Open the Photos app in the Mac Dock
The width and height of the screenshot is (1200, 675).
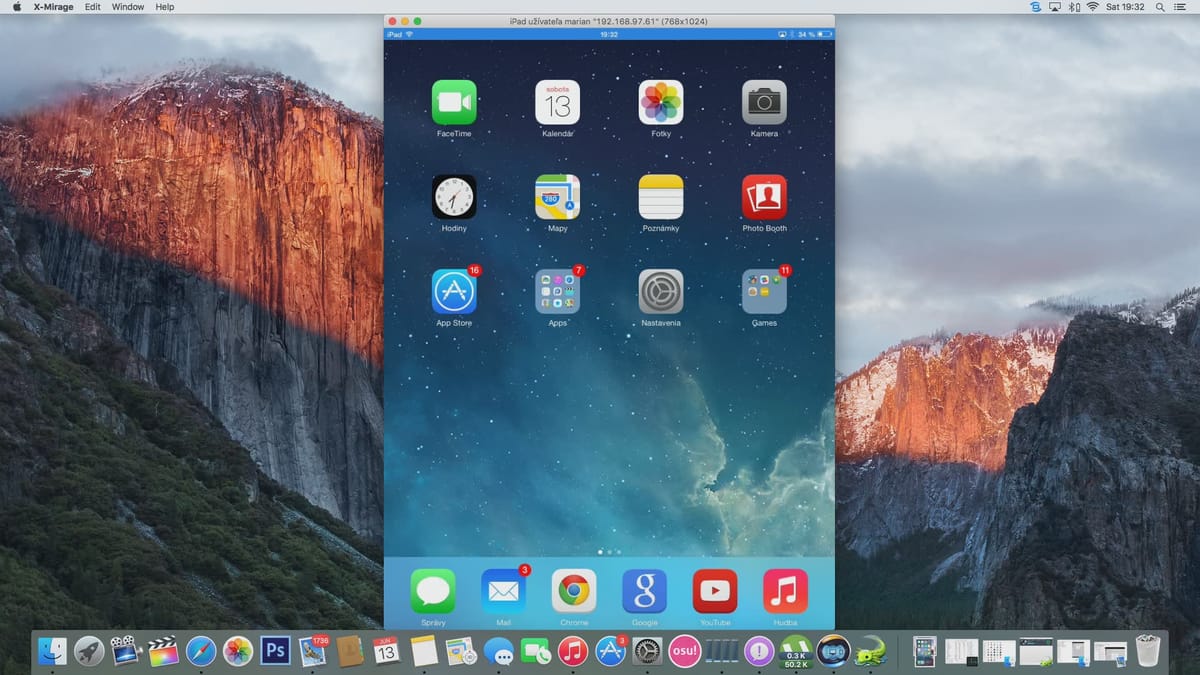click(238, 652)
